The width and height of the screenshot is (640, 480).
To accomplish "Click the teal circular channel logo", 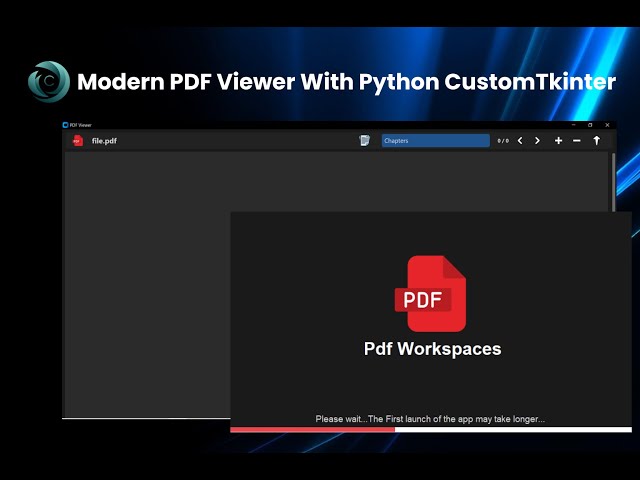I will 49,82.
